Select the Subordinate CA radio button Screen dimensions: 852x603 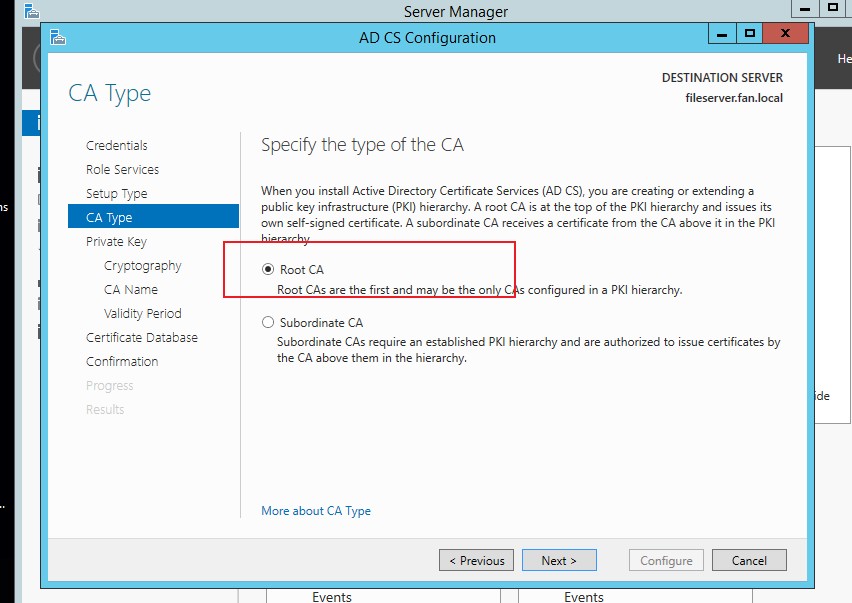pos(268,322)
